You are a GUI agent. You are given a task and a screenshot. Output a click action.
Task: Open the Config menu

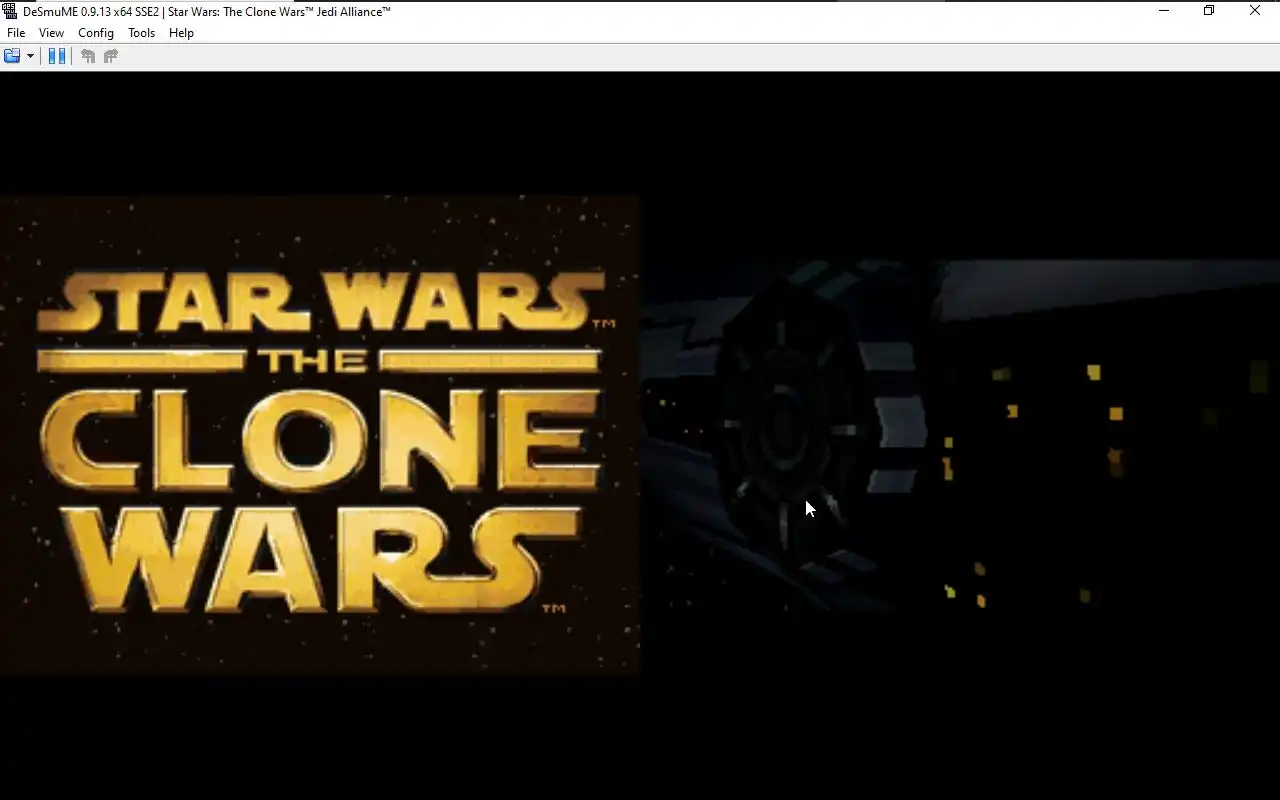coord(96,33)
